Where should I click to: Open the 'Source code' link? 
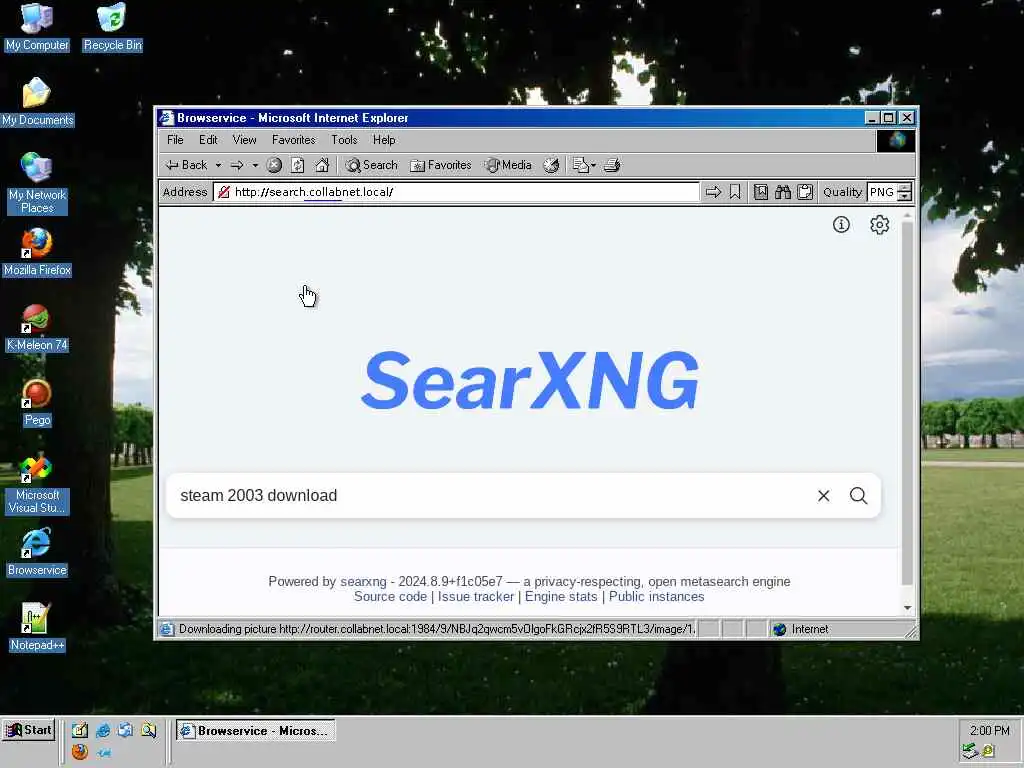coord(390,596)
